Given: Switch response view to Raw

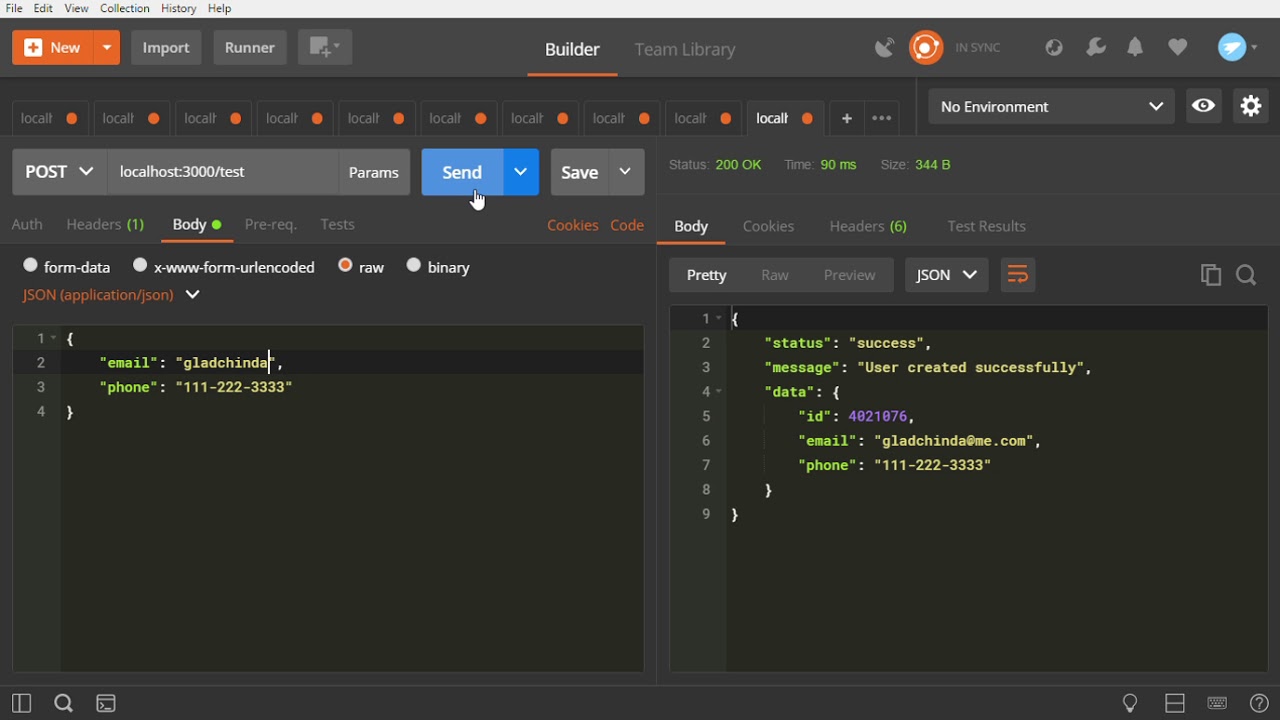Looking at the screenshot, I should pyautogui.click(x=775, y=275).
